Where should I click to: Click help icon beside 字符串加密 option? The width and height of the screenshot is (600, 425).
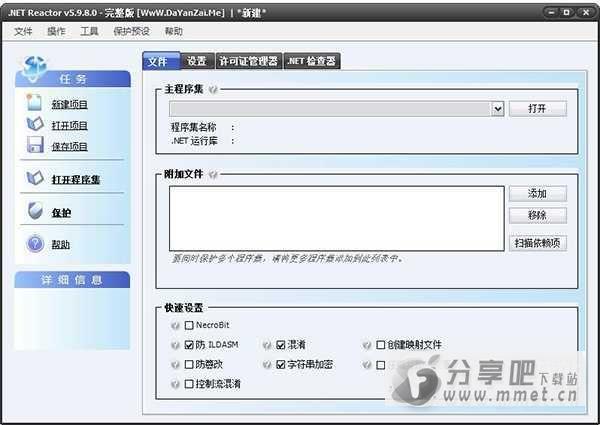pyautogui.click(x=267, y=365)
